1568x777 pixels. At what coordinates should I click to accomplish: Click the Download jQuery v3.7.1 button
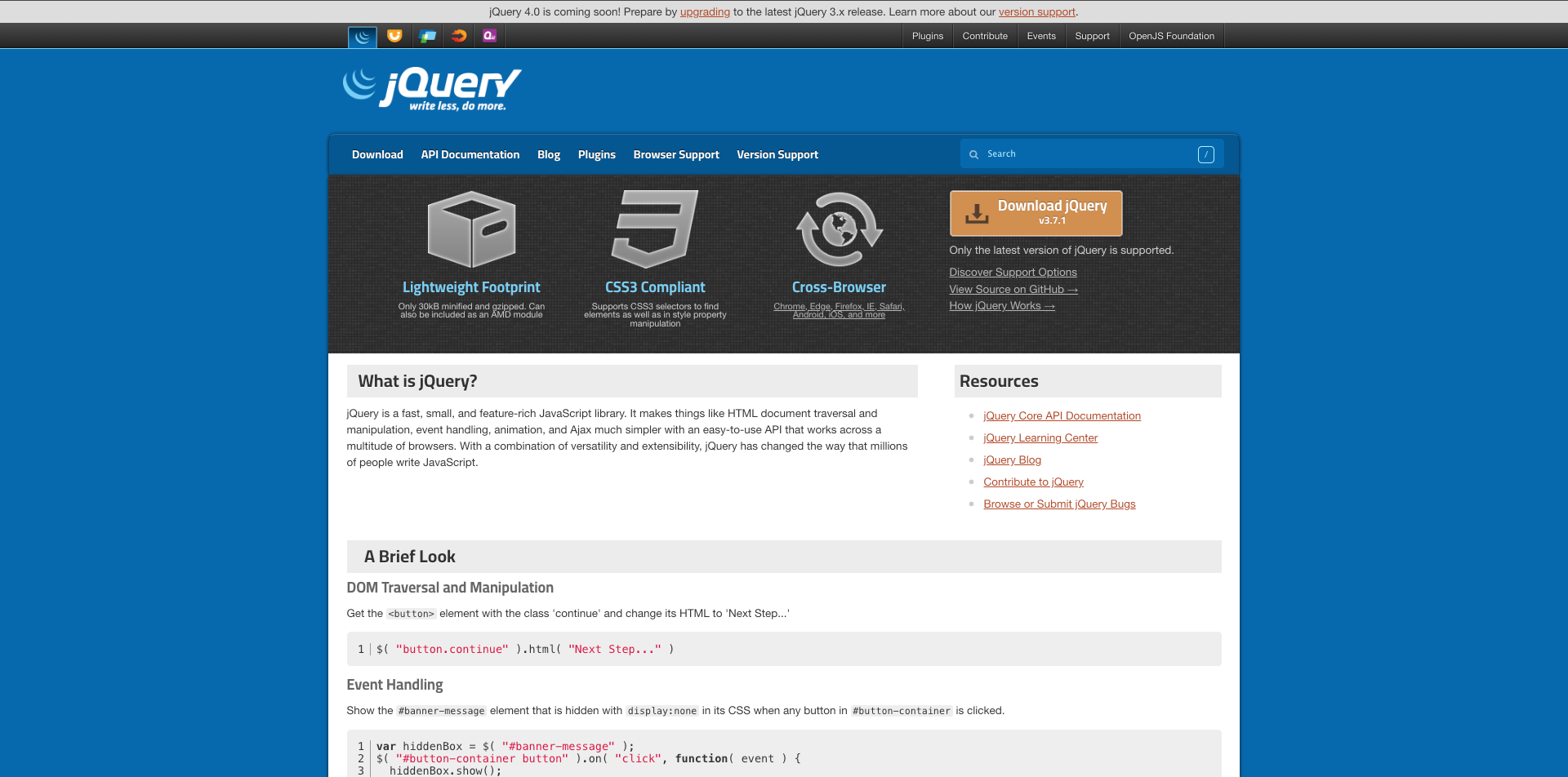[1036, 213]
